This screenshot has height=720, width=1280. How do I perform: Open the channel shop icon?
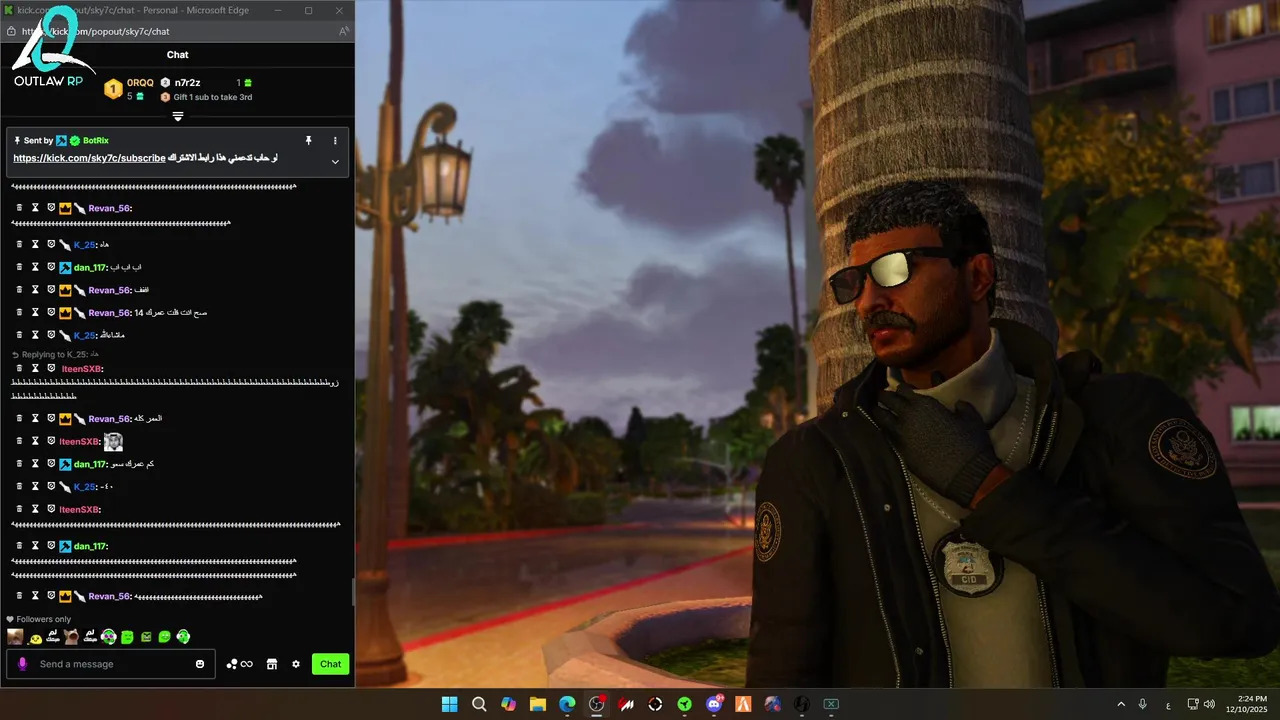click(271, 664)
